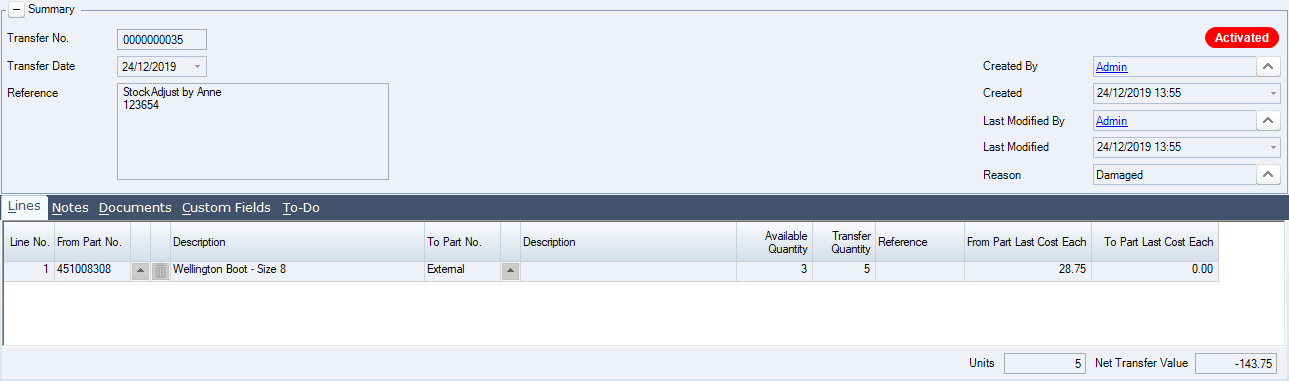Select Transfer Quantity cell in line 1

pos(843,270)
